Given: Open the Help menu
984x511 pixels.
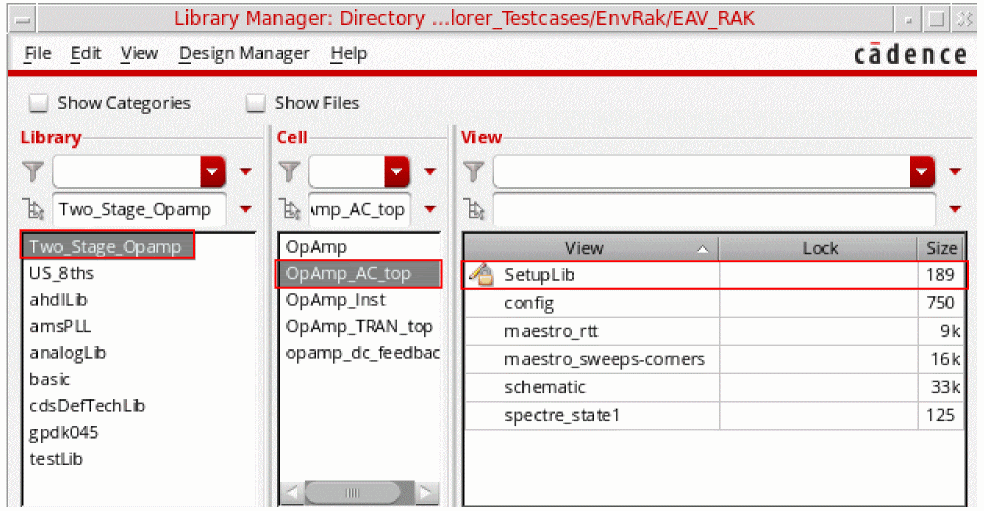Looking at the screenshot, I should point(348,54).
